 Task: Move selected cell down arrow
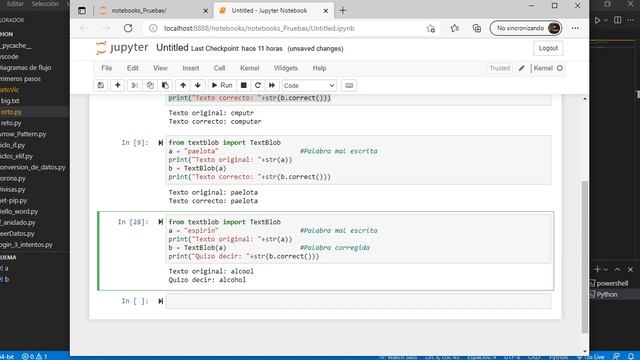(198, 85)
